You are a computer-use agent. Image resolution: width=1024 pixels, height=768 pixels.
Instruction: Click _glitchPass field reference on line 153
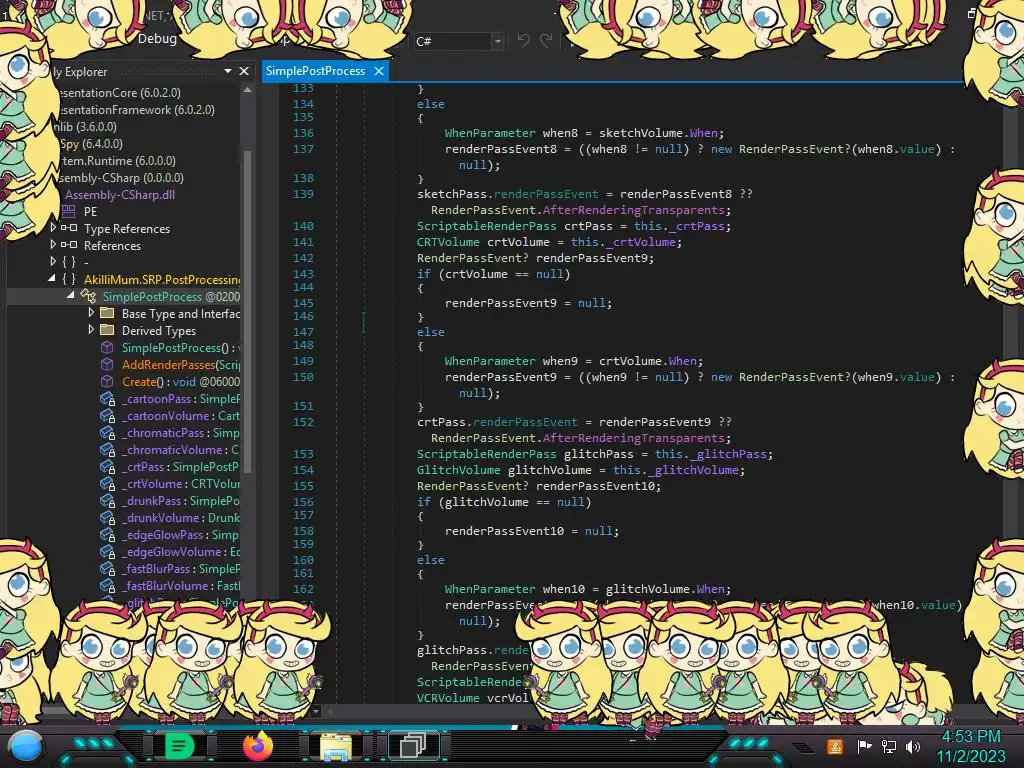point(730,454)
